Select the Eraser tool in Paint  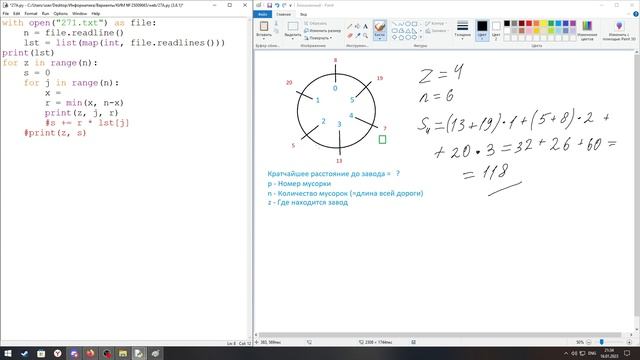tap(350, 36)
